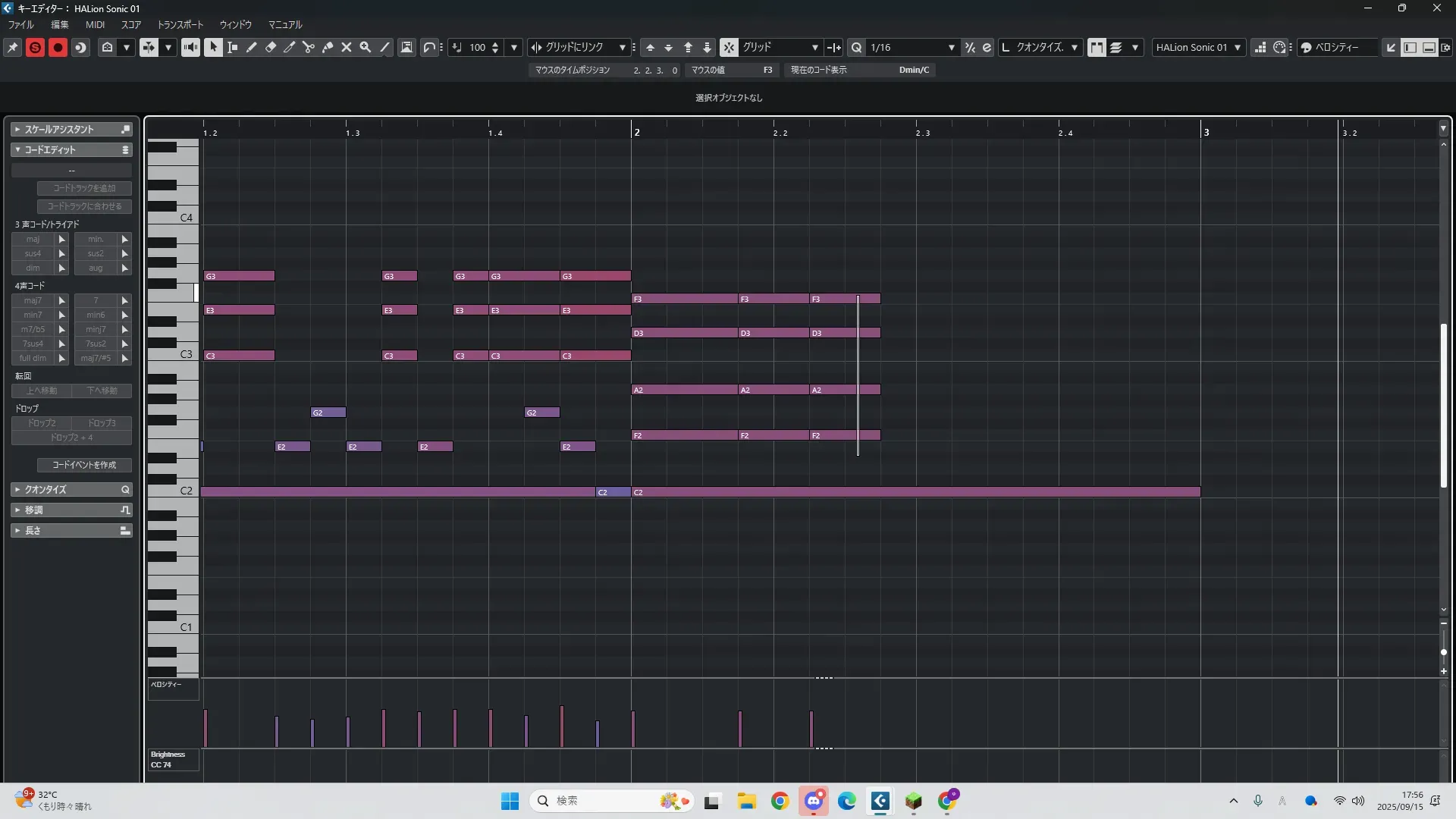Select the Erase tool in toolbar
This screenshot has height=819, width=1456.
click(x=271, y=47)
